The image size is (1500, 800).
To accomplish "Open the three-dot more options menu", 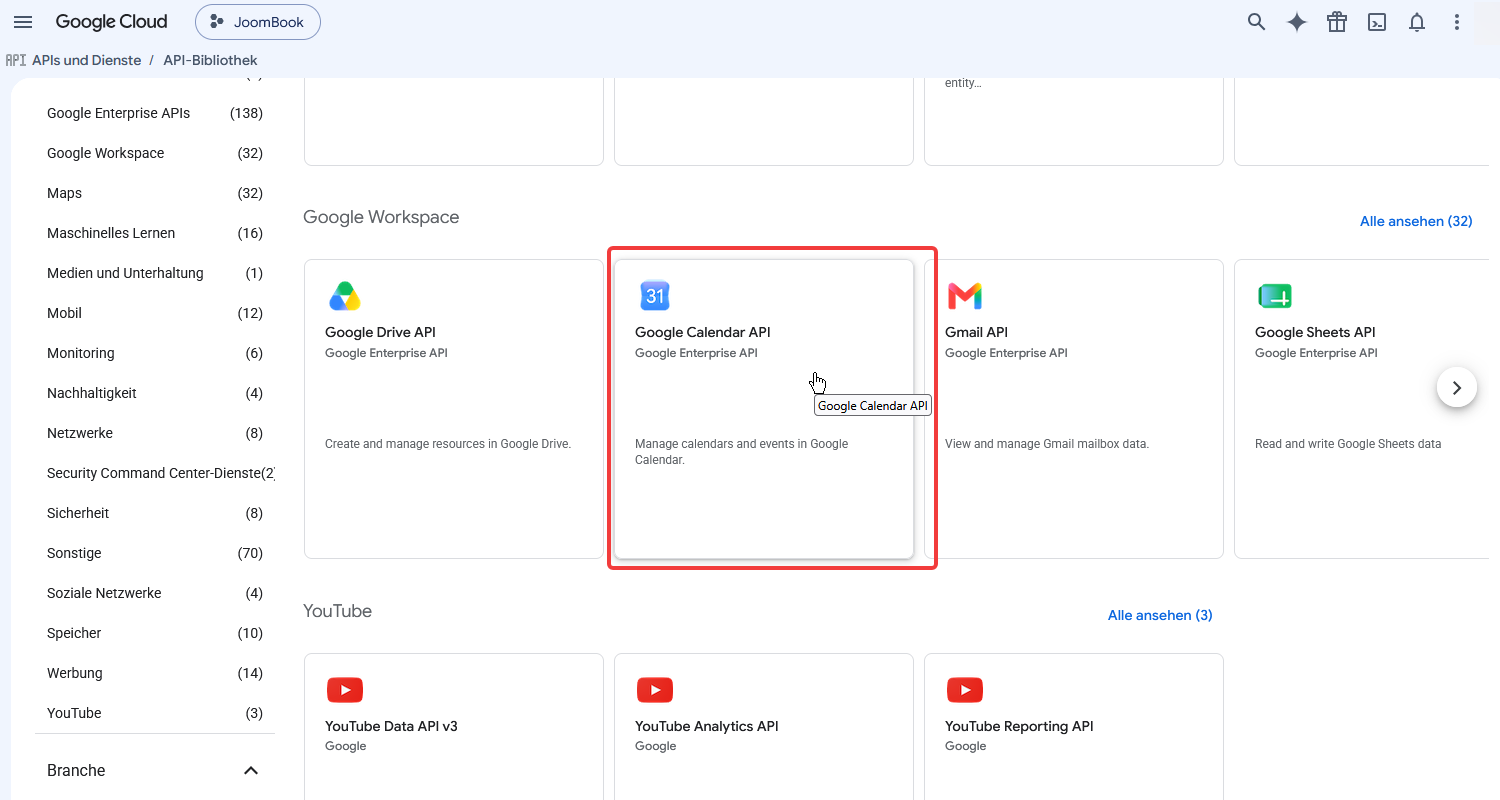I will (1457, 22).
